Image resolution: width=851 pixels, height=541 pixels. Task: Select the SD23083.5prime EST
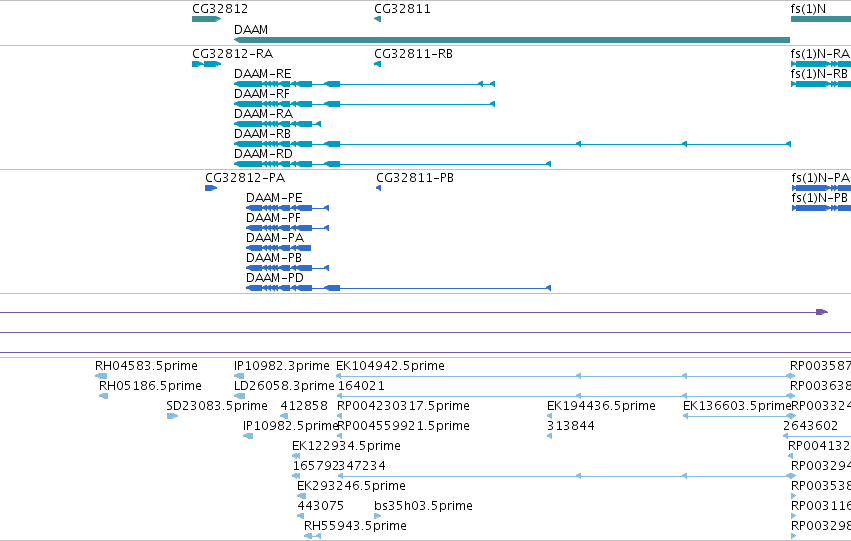click(x=217, y=406)
